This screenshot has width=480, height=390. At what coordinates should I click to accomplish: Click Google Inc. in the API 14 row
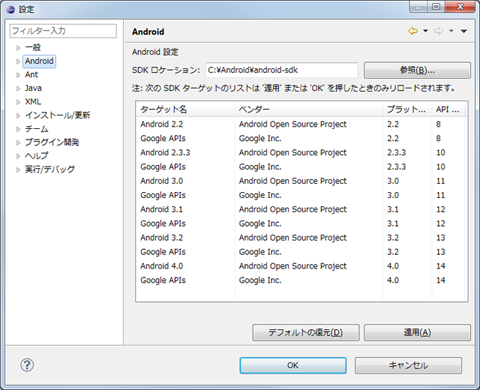point(260,280)
